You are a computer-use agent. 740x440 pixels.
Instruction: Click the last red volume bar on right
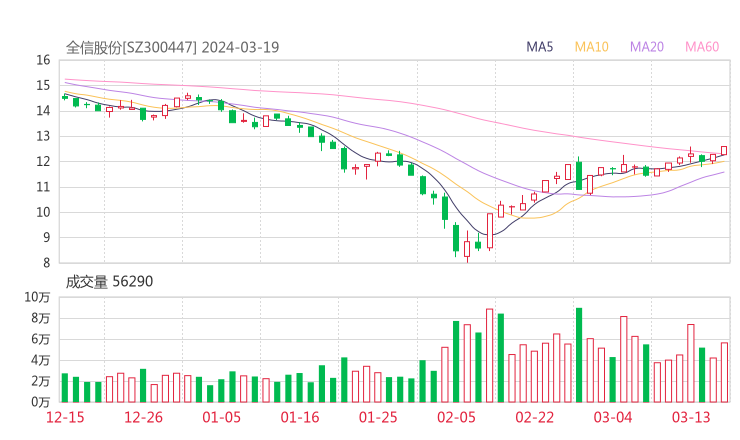(x=724, y=372)
